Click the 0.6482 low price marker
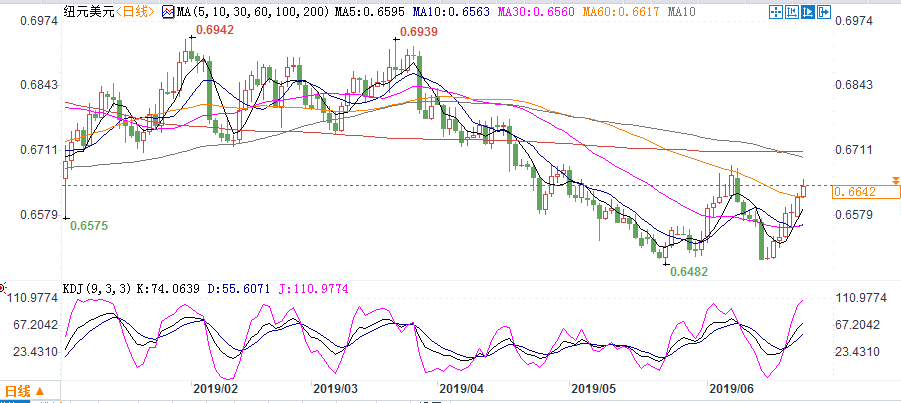The height and width of the screenshot is (403, 901). click(689, 271)
